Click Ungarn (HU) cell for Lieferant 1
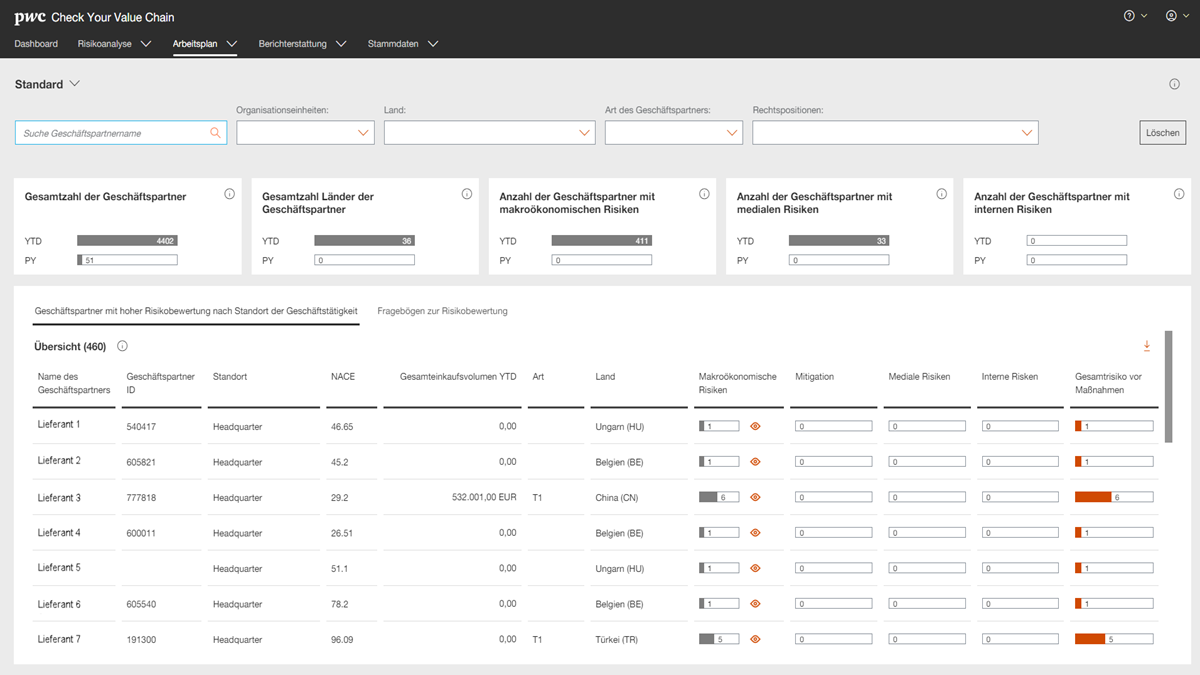Viewport: 1200px width, 675px height. pyautogui.click(x=619, y=427)
